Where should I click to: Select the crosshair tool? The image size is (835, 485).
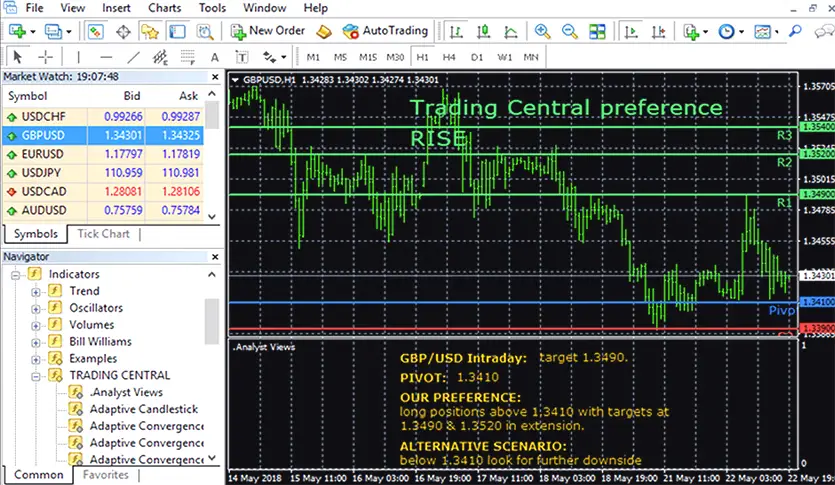45,56
